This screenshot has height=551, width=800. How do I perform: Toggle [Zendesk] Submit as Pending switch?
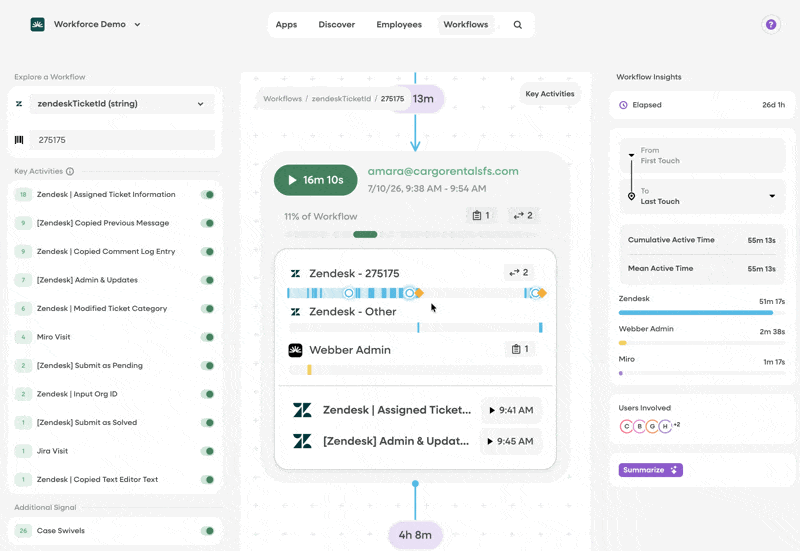[x=207, y=365]
